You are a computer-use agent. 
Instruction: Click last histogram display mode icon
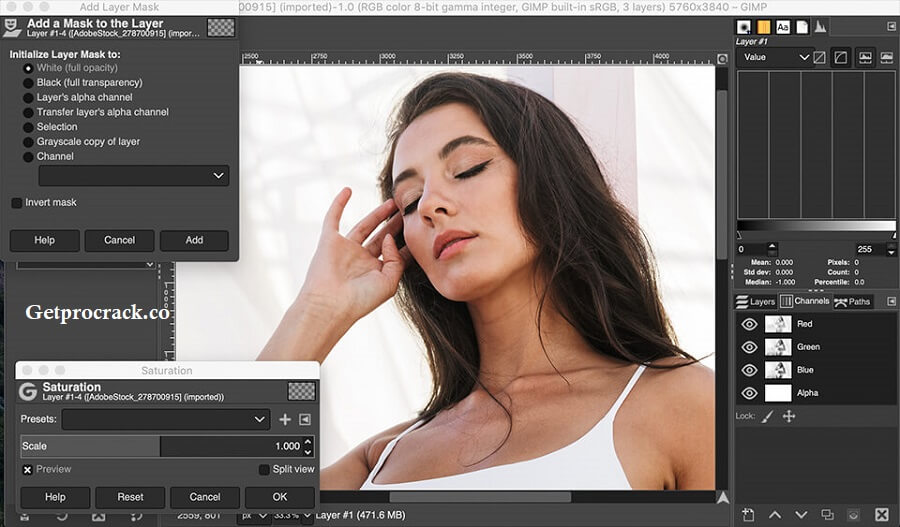[x=887, y=57]
